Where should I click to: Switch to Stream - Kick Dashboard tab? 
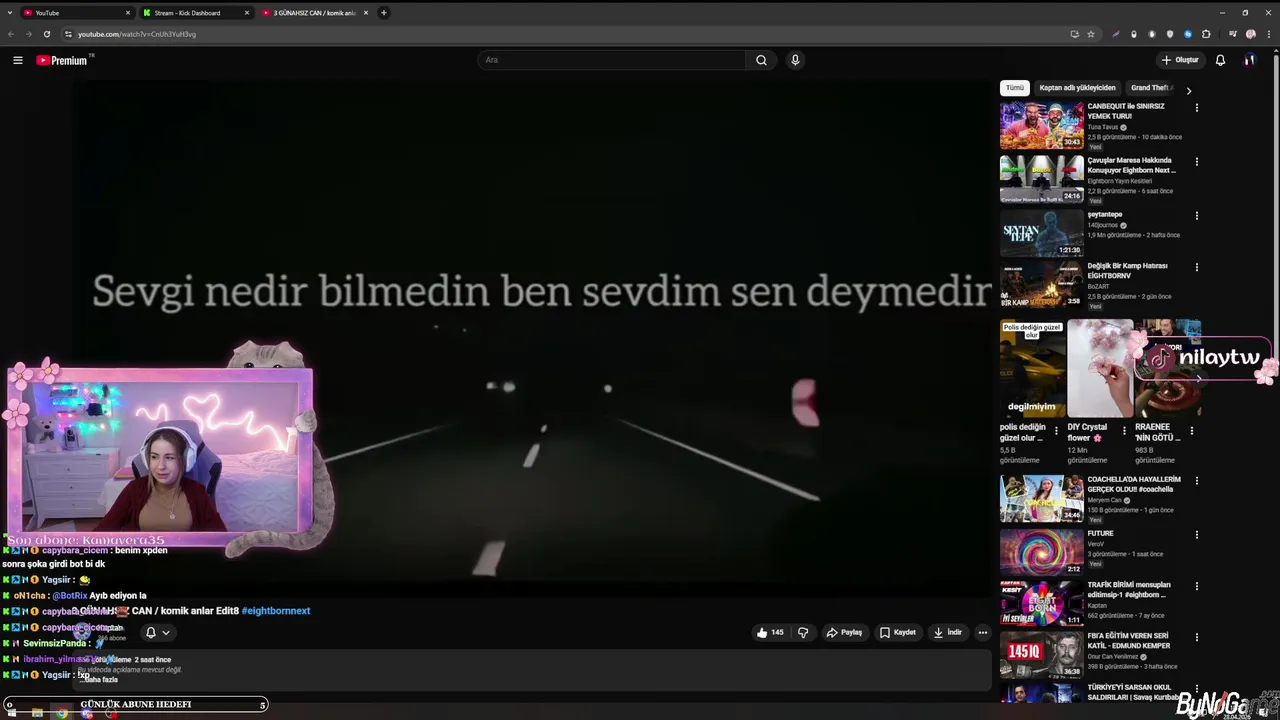196,13
